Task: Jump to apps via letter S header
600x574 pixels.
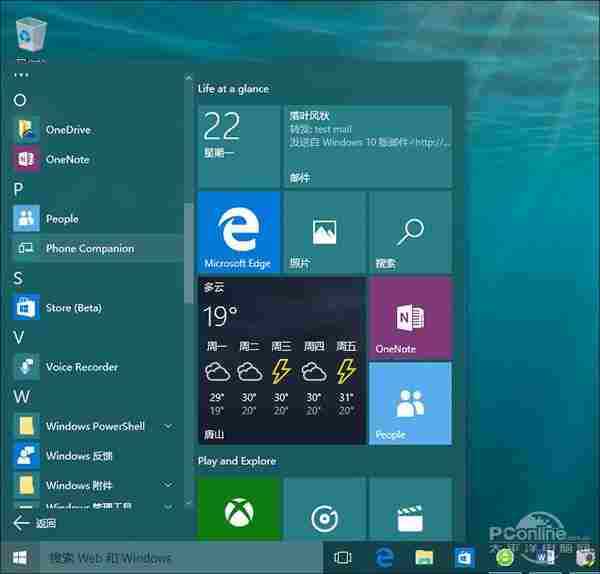Action: (x=18, y=278)
